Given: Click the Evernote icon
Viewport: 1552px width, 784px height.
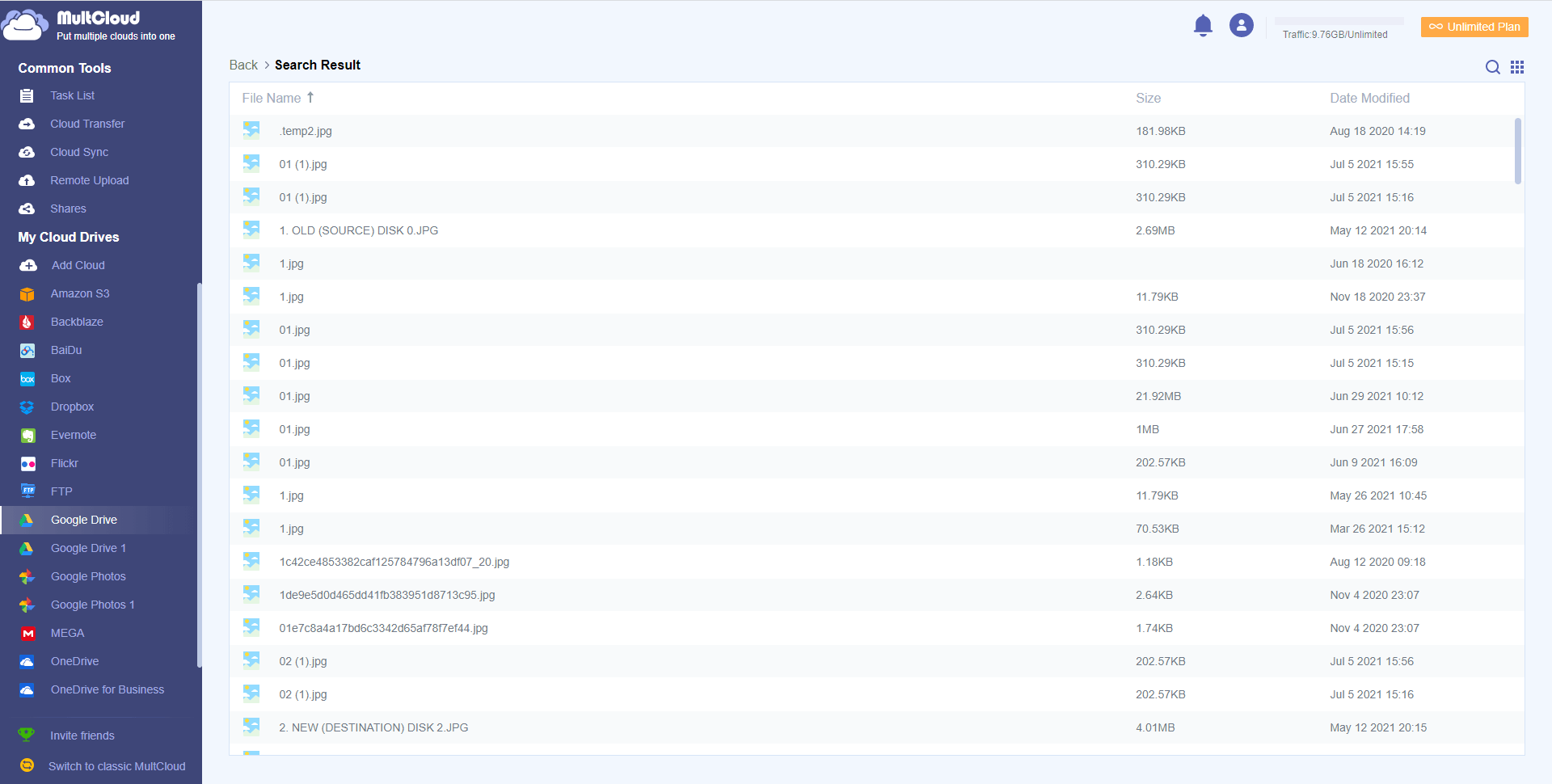Looking at the screenshot, I should point(27,435).
